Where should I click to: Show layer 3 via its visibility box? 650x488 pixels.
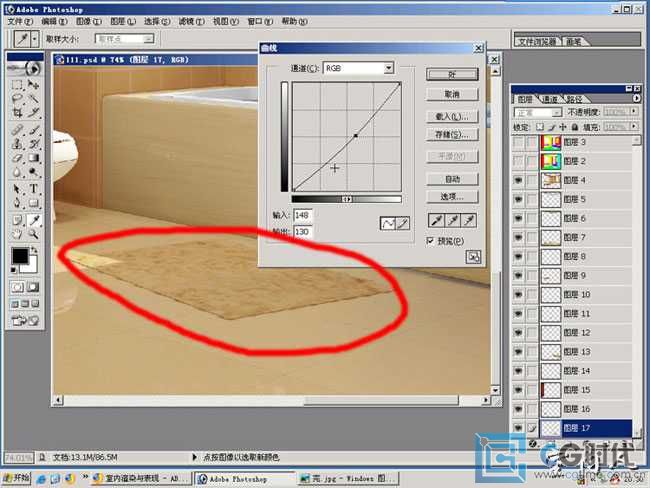coord(518,142)
